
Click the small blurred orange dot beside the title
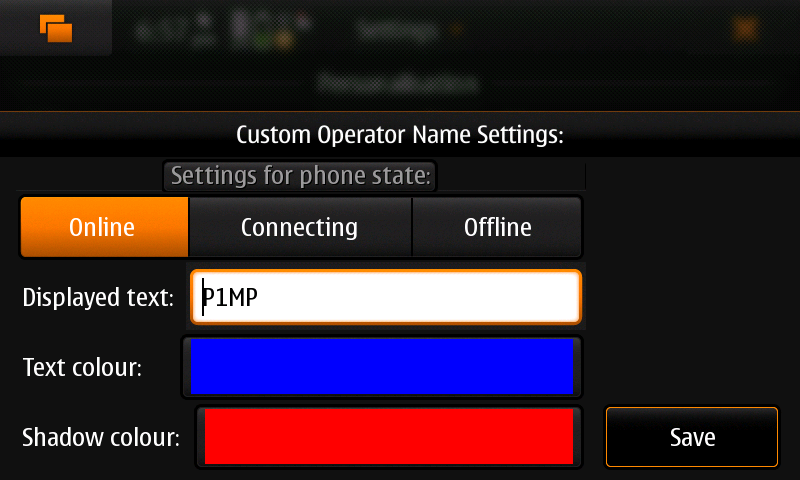[x=456, y=30]
